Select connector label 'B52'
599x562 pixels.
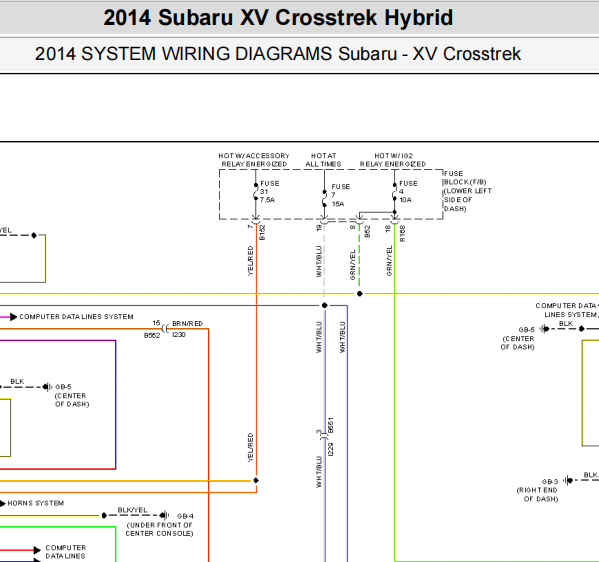367,231
